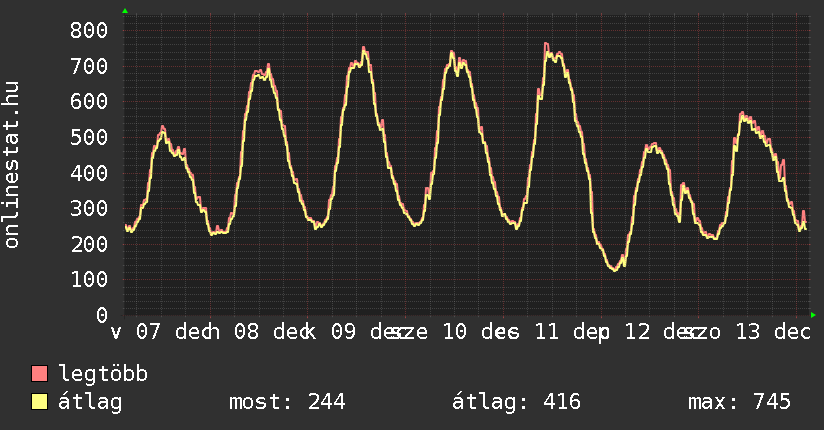Click the 'most: 244' statistic

[287, 403]
